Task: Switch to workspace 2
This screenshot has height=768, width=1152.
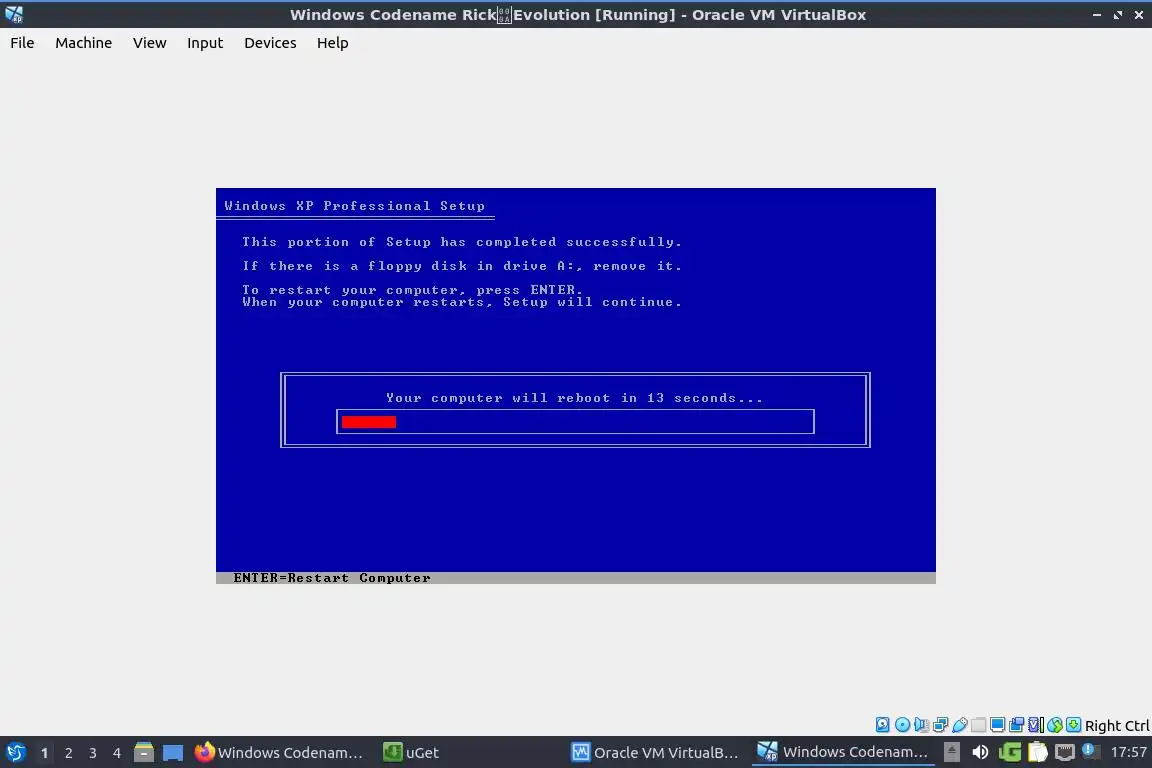Action: 68,753
